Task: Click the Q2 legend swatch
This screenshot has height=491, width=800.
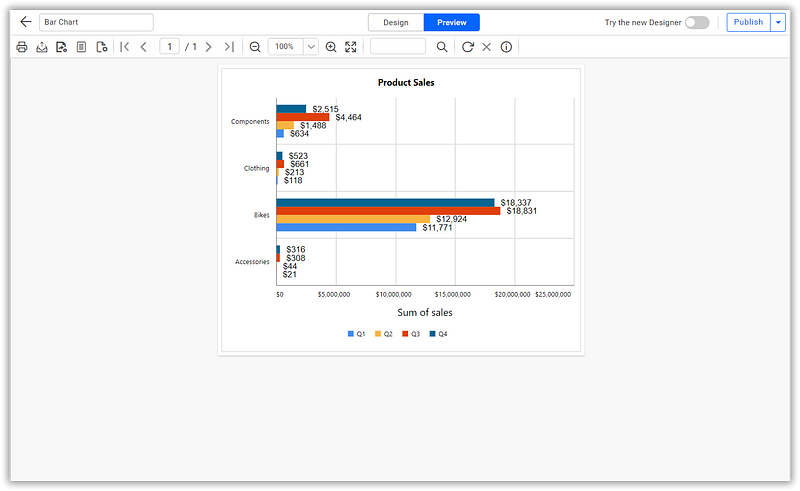Action: (x=378, y=334)
